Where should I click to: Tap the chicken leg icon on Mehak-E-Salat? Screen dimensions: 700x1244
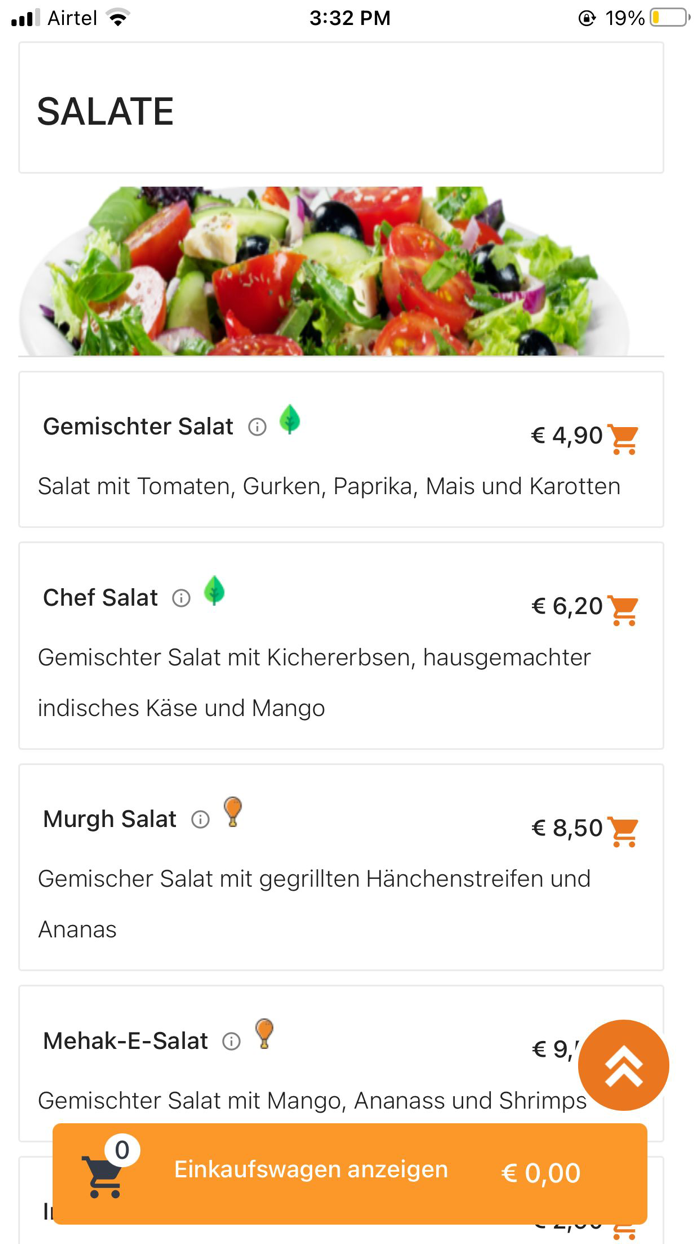coord(264,1035)
